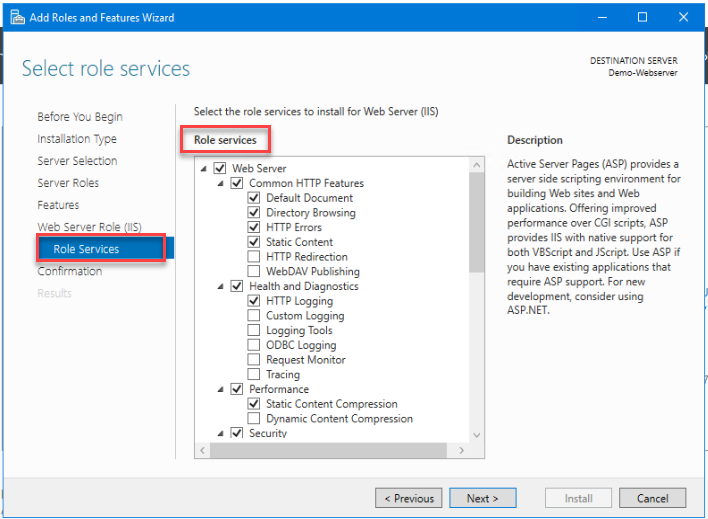Collapse the Performance group arrow
The width and height of the screenshot is (708, 519).
pyautogui.click(x=220, y=389)
